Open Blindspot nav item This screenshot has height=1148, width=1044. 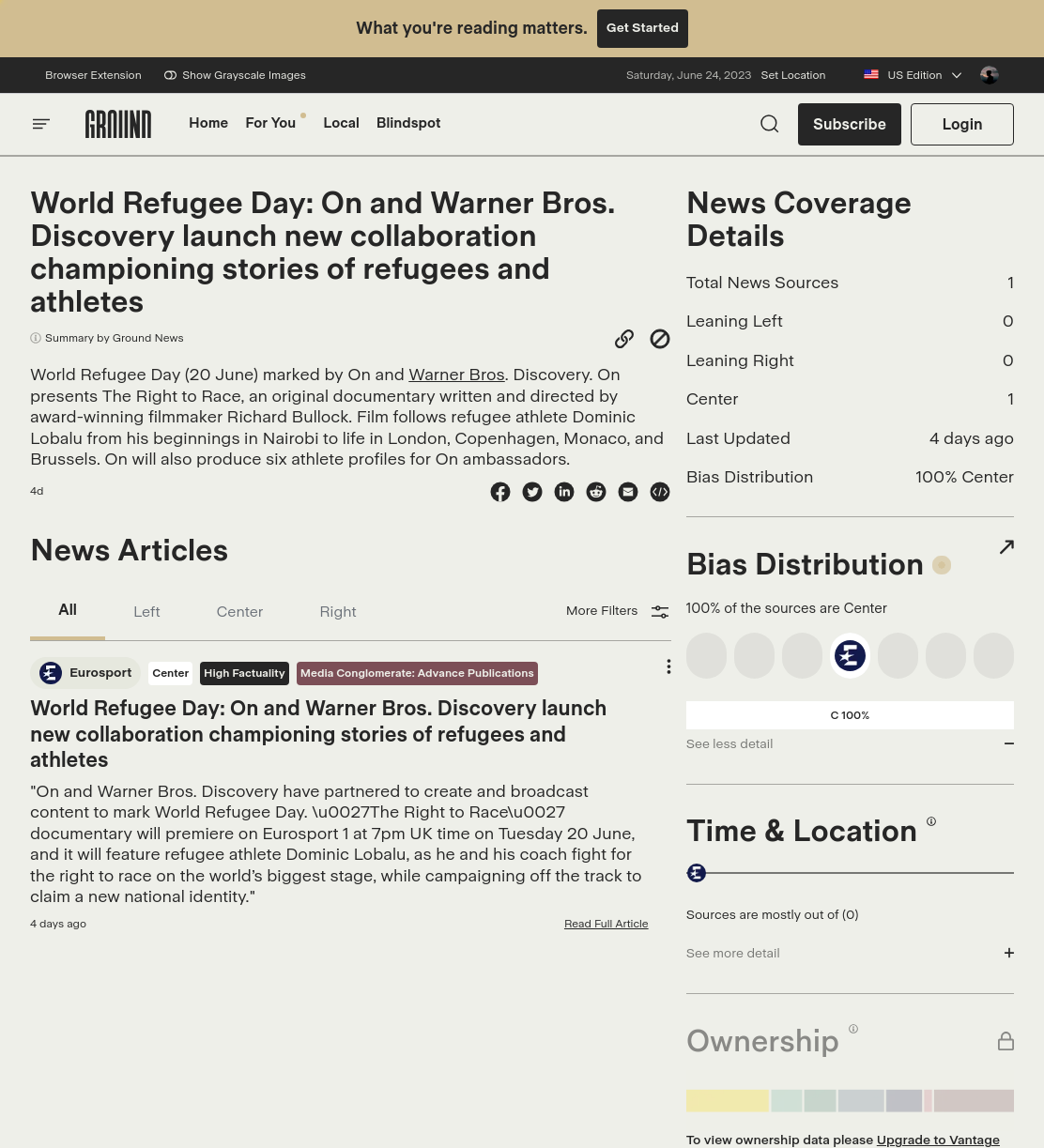pos(408,123)
